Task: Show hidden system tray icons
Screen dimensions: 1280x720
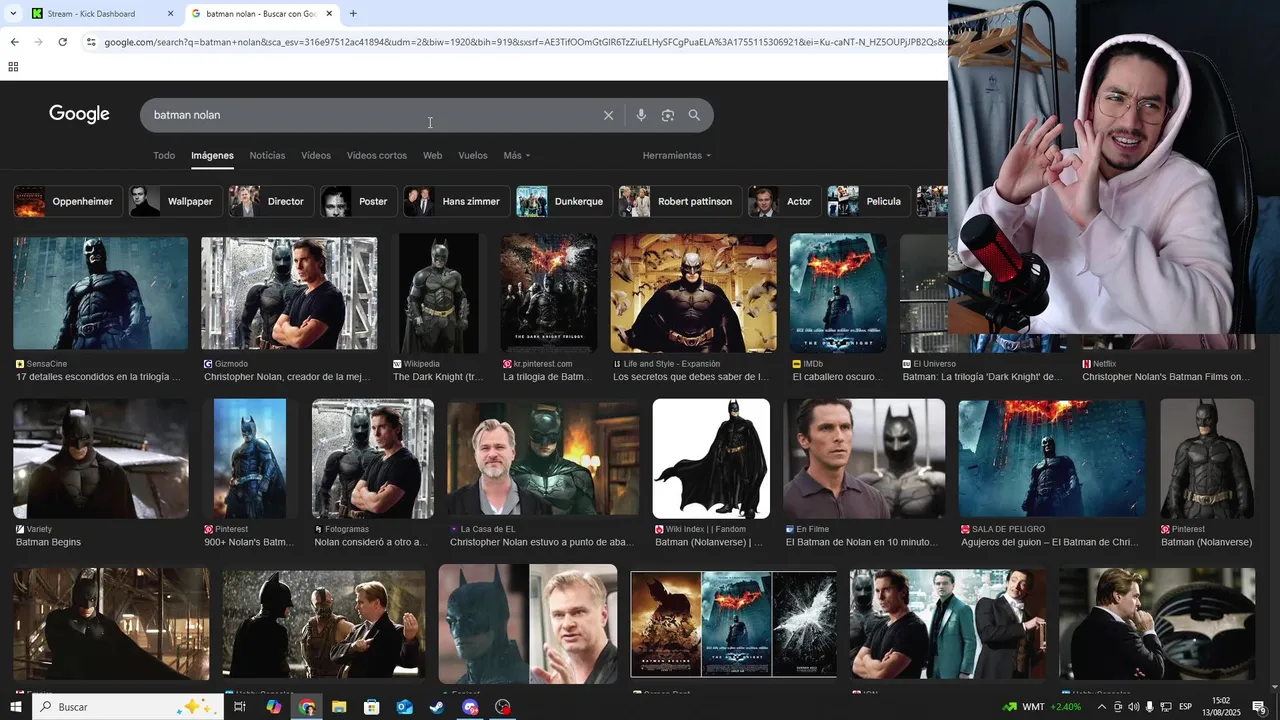Action: [1101, 707]
